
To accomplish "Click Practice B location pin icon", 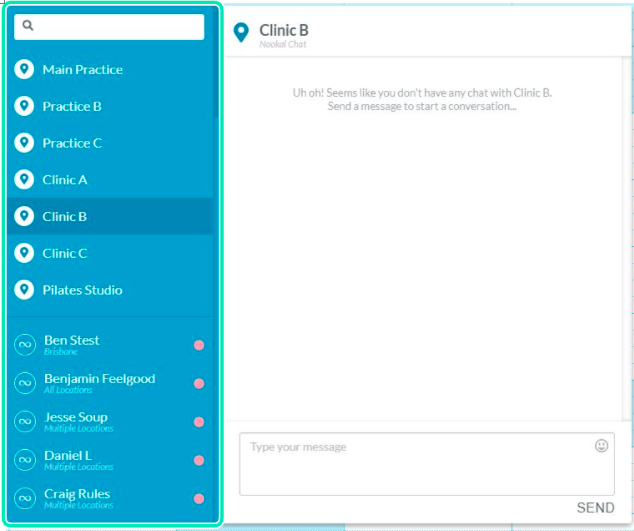I will click(x=24, y=106).
